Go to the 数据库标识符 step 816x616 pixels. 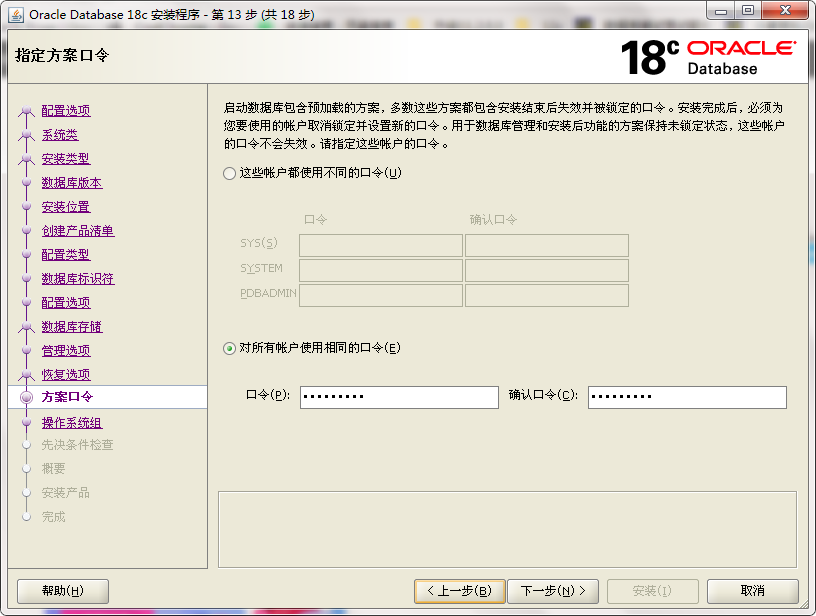[x=78, y=278]
